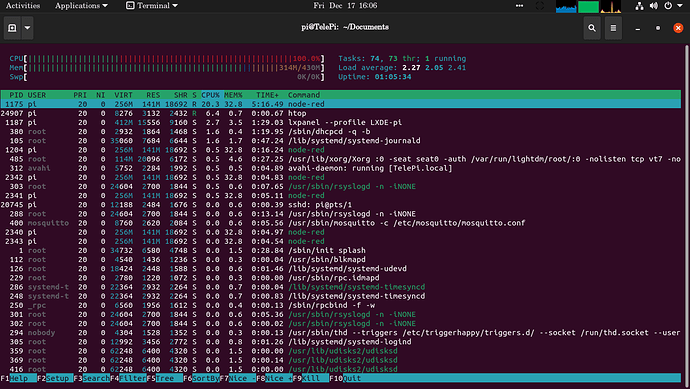690x389 pixels.
Task: Sort by the USER column header
Action: tap(37, 95)
